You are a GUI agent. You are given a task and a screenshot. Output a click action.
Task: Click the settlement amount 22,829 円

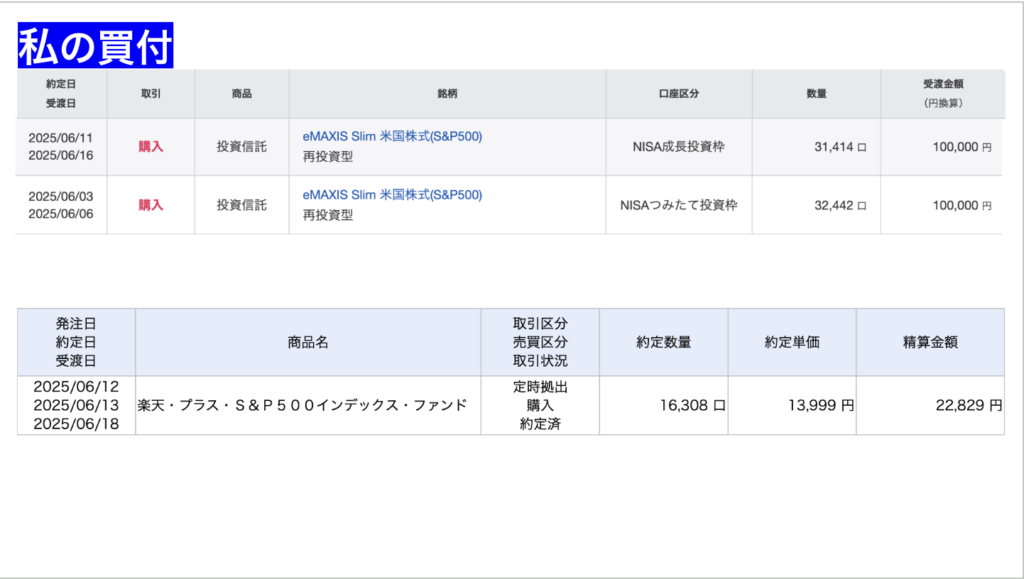click(x=968, y=405)
